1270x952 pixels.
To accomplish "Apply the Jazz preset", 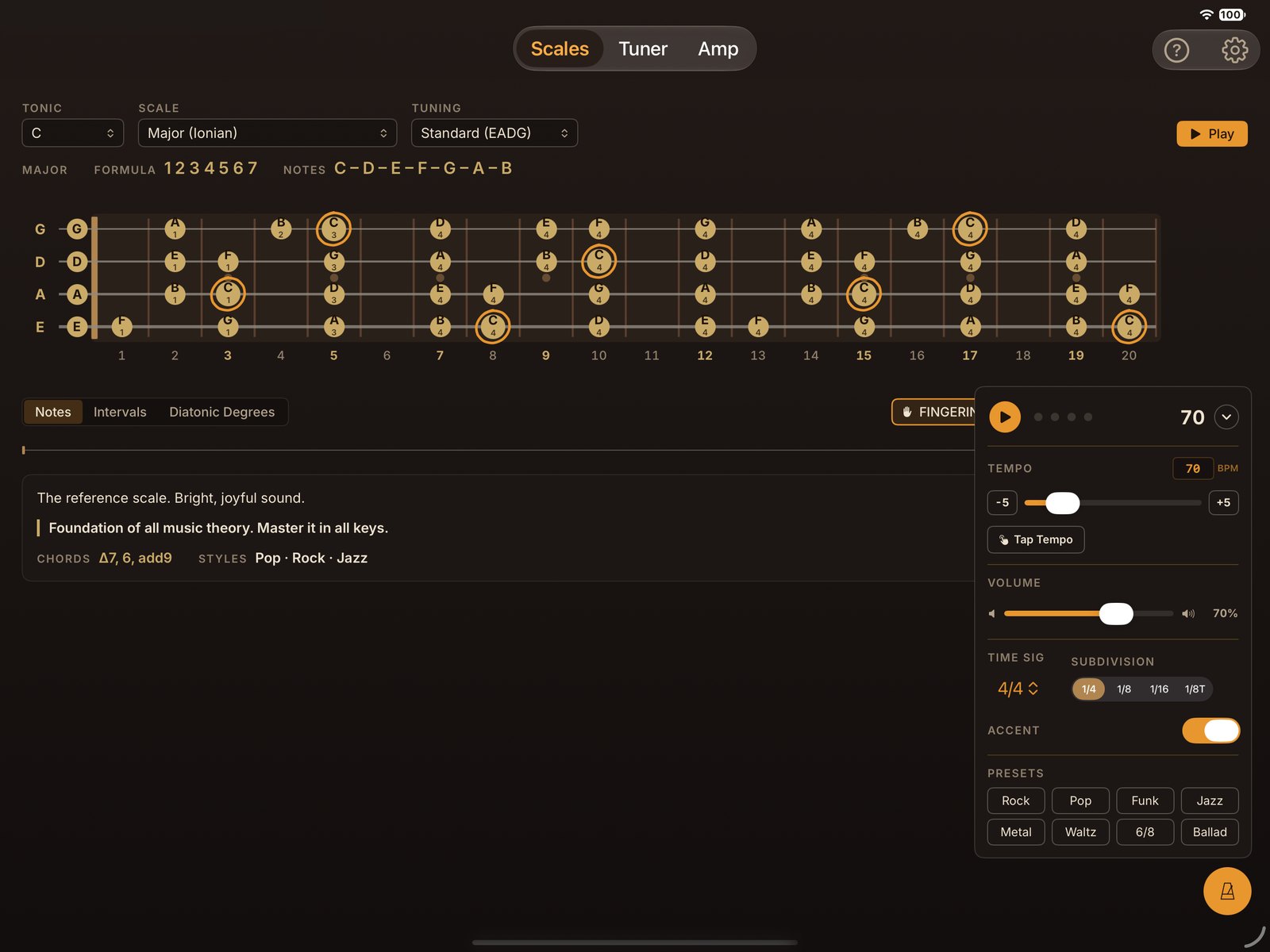I will 1210,800.
